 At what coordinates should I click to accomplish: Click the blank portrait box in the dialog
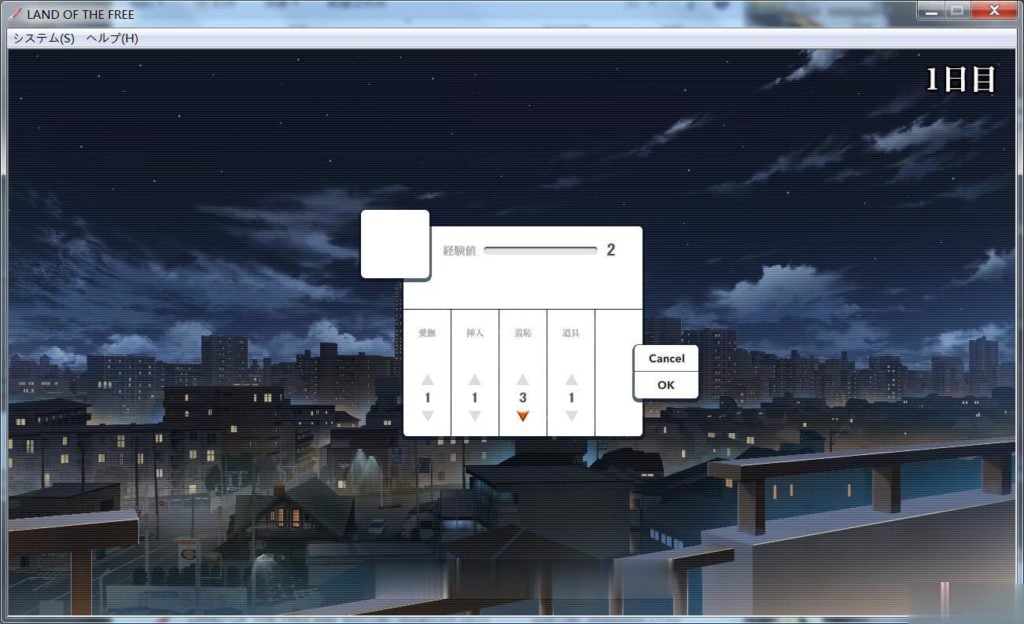[395, 244]
